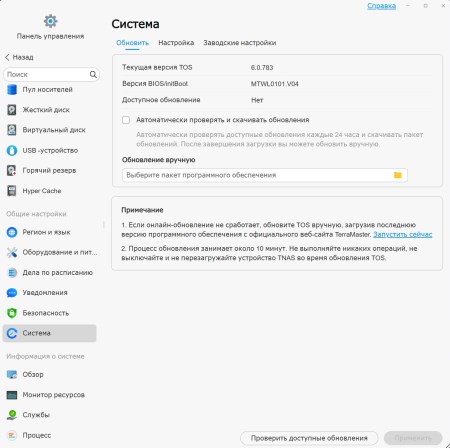Image resolution: width=450 pixels, height=448 pixels.
Task: Click the manual update package input field
Action: click(265, 175)
